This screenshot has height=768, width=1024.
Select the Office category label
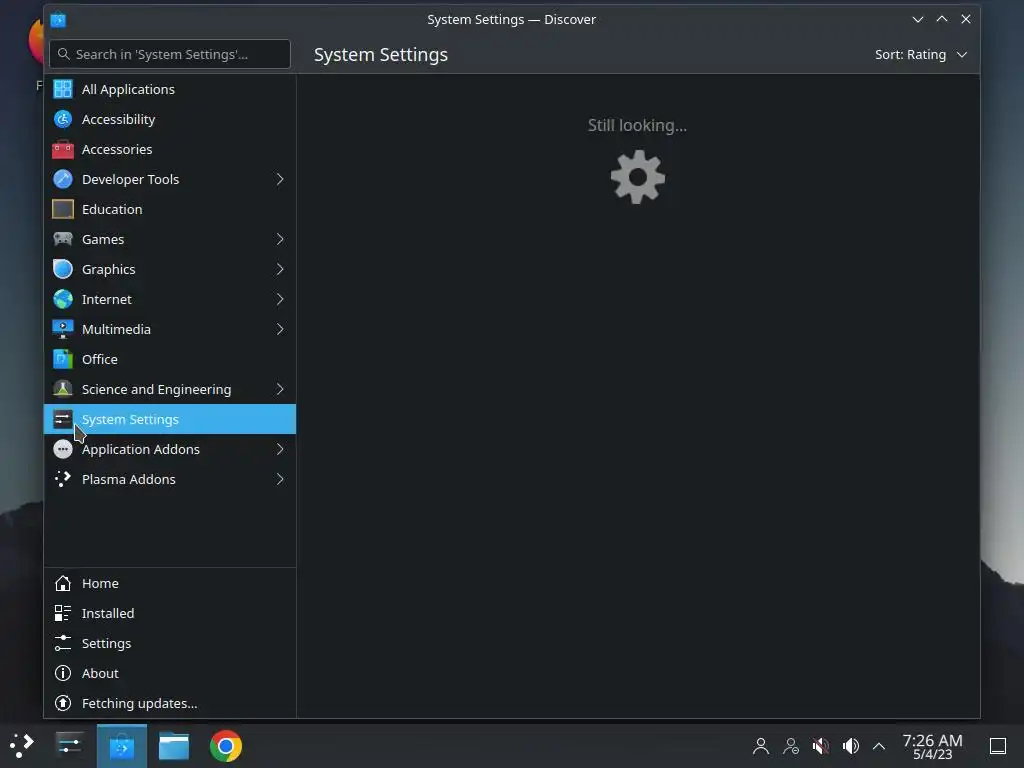[x=99, y=359]
